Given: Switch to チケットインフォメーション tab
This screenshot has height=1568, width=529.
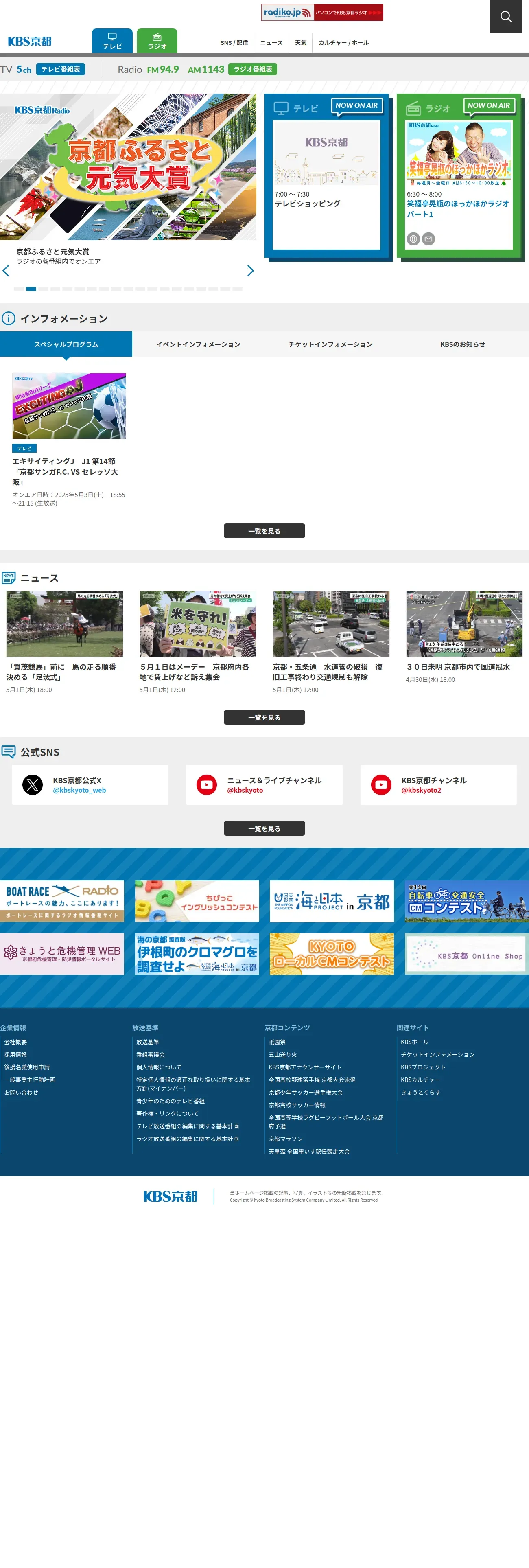Looking at the screenshot, I should 330,344.
